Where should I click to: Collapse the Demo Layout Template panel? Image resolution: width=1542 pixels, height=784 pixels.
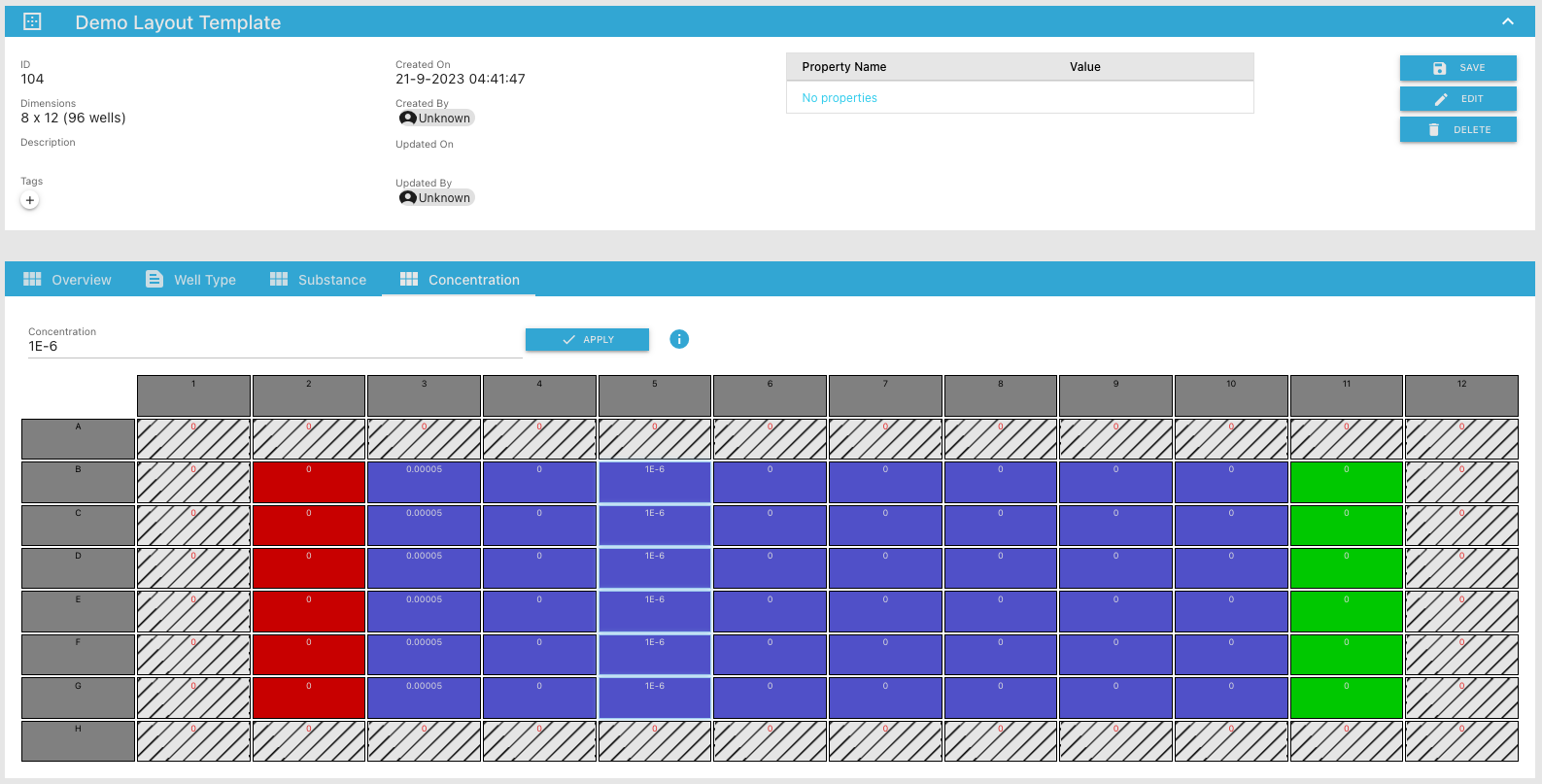click(1507, 21)
